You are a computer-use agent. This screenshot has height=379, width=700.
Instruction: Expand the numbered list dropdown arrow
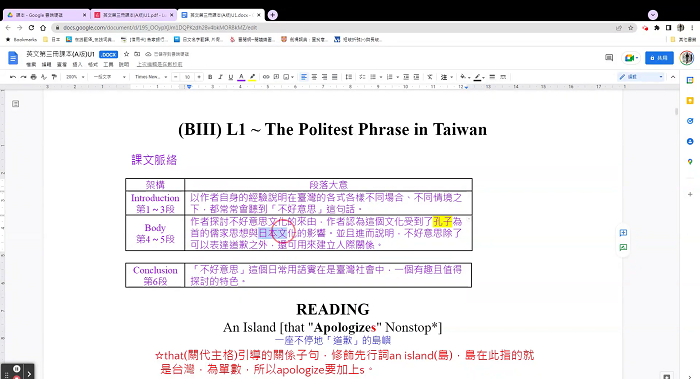(x=397, y=77)
